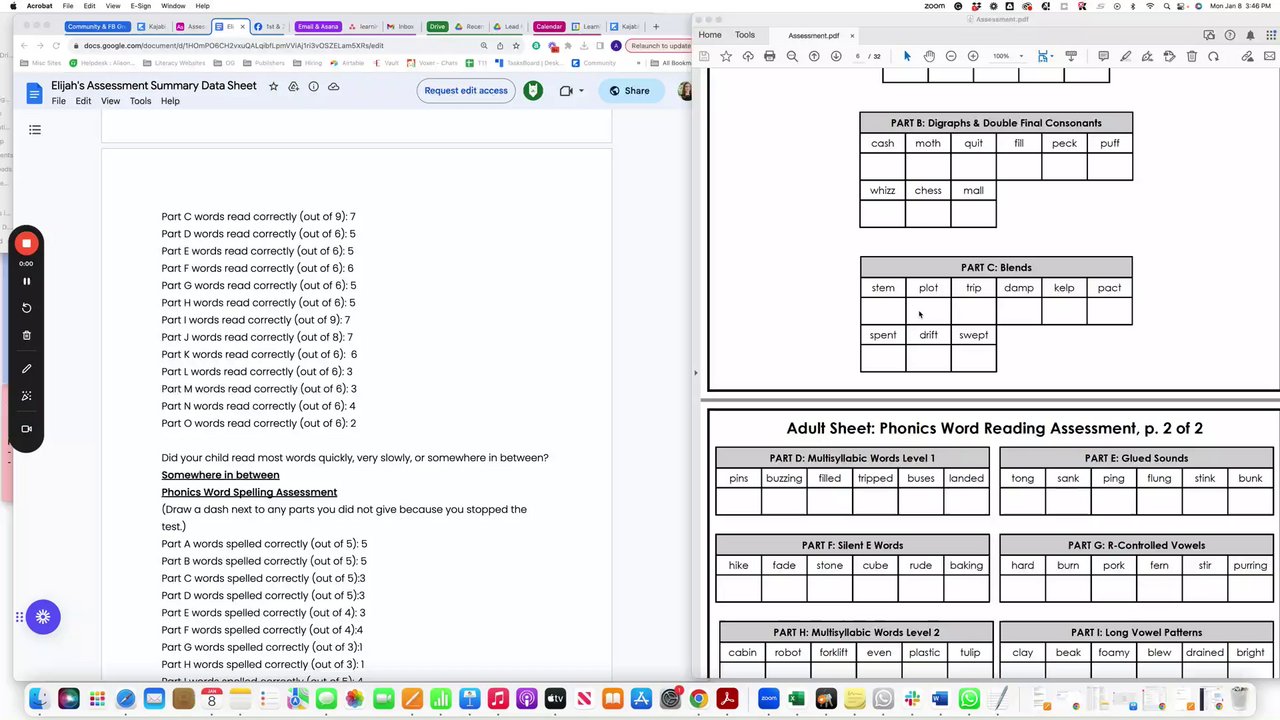This screenshot has height=720, width=1280.
Task: Expand the Email & Asana tab group
Action: [318, 27]
